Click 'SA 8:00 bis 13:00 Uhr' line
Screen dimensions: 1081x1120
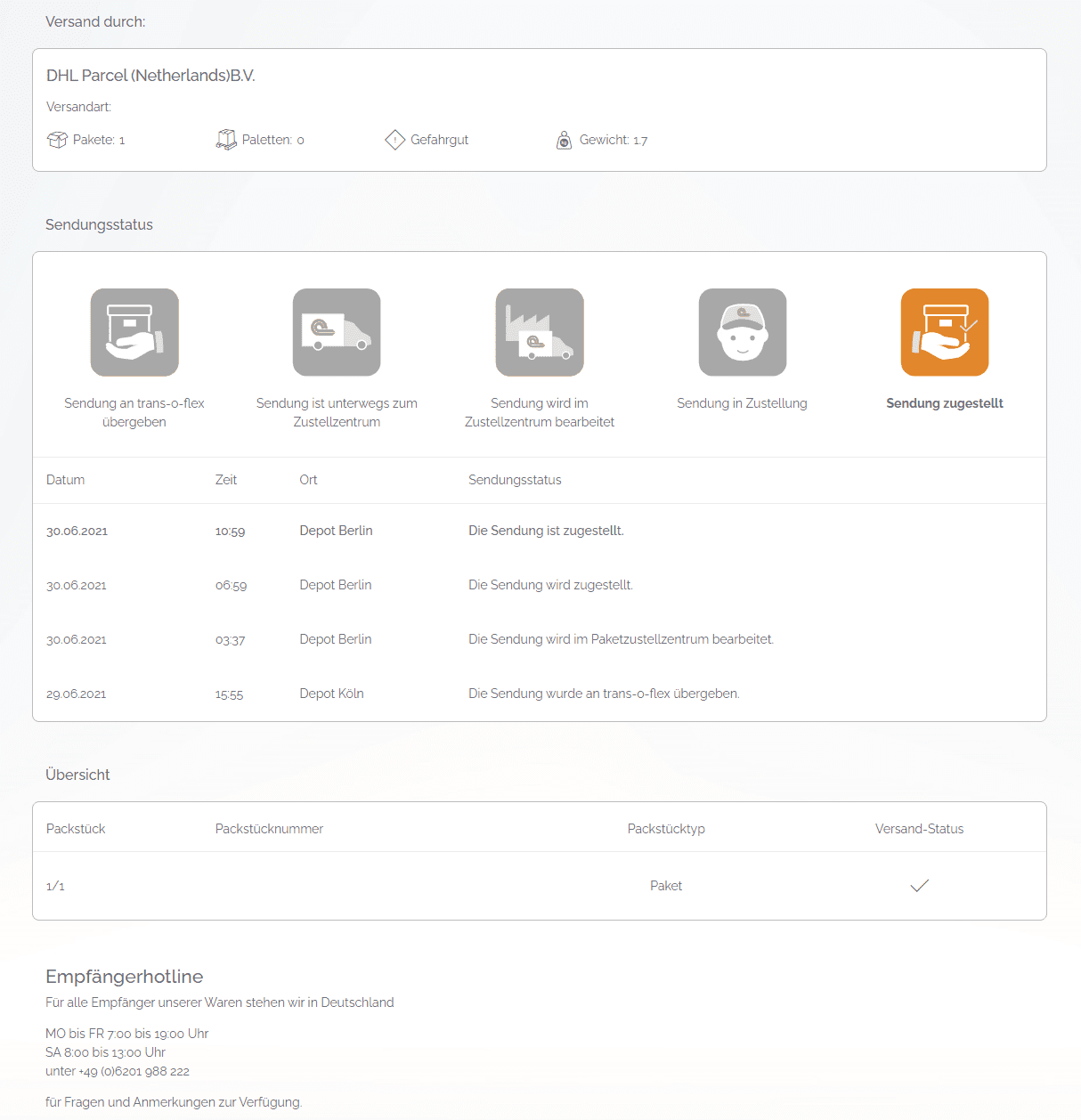coord(105,1052)
